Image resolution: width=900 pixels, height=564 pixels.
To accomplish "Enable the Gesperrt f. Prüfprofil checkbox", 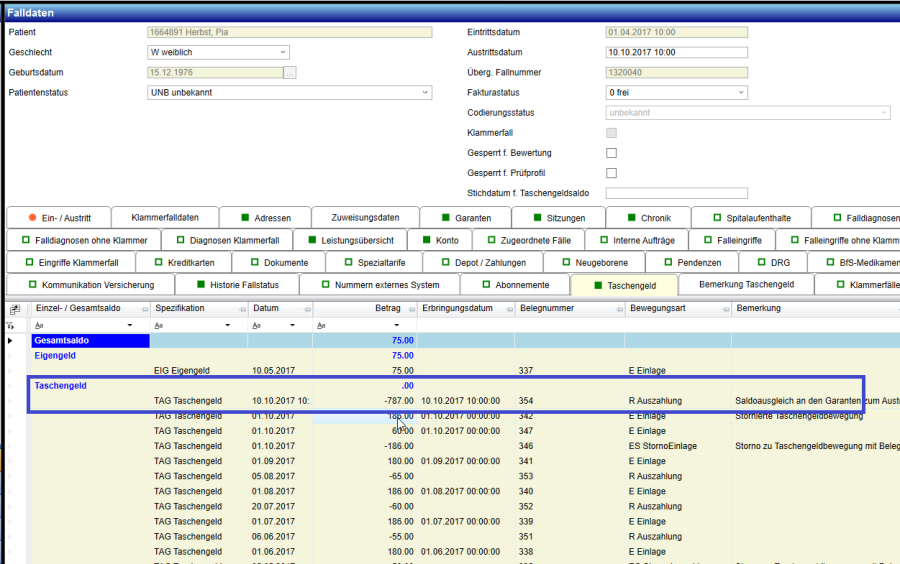I will 612,173.
